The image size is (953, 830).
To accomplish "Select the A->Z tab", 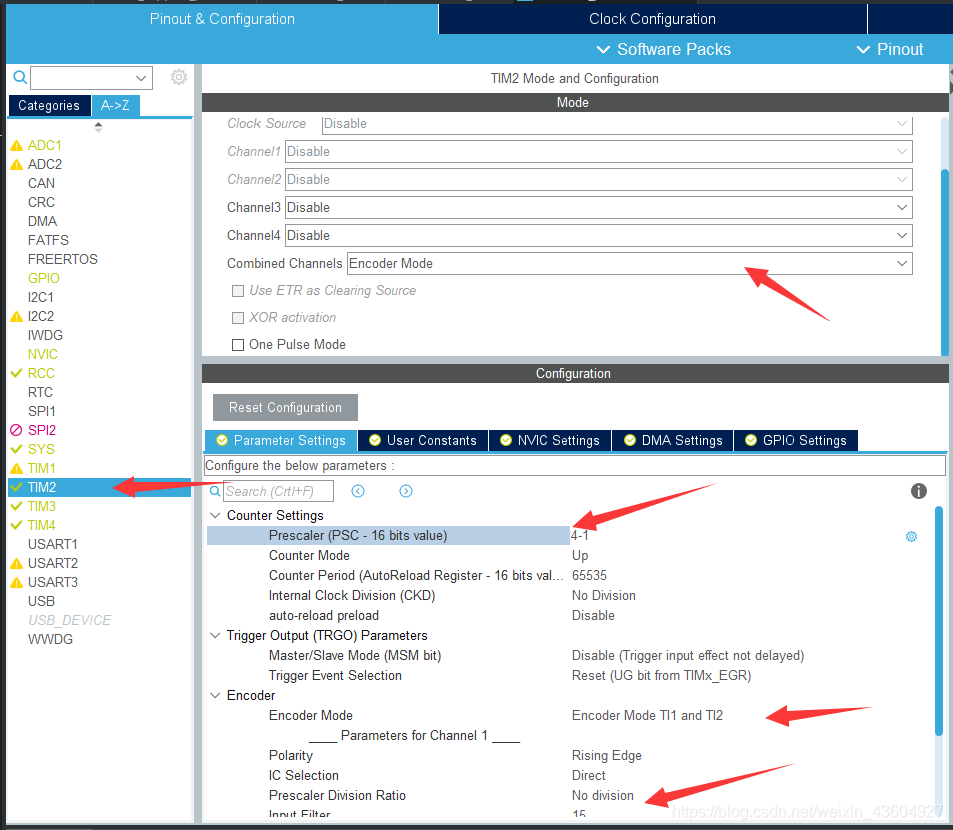I will point(115,106).
